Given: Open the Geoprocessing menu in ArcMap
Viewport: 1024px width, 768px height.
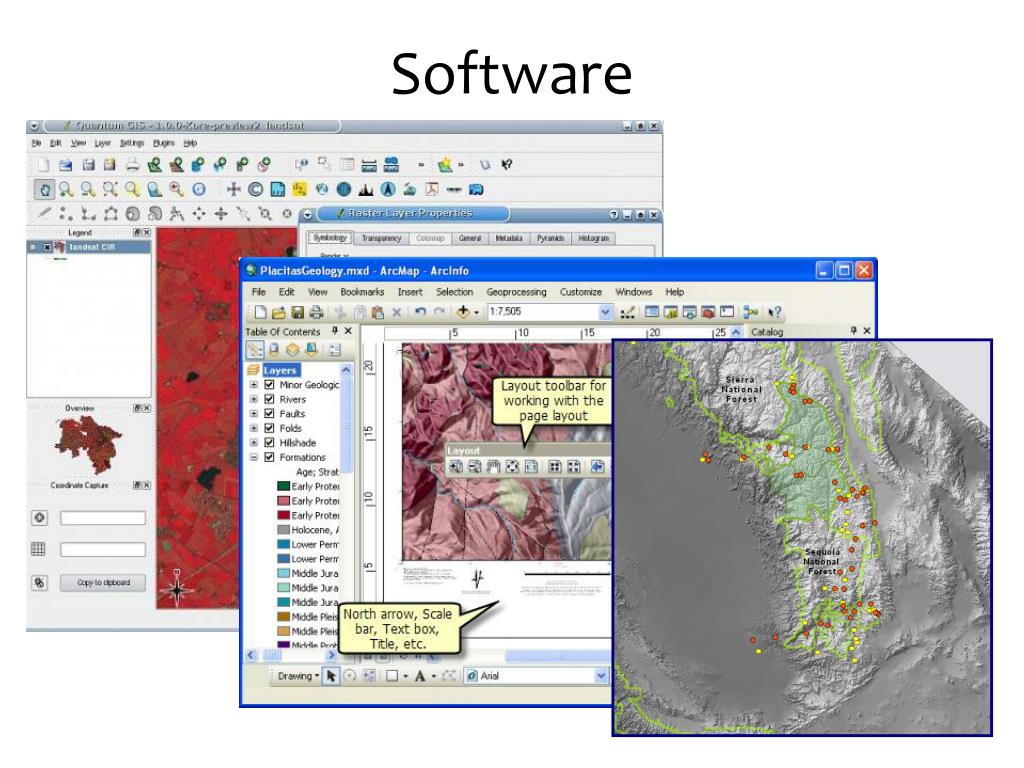Looking at the screenshot, I should click(516, 292).
